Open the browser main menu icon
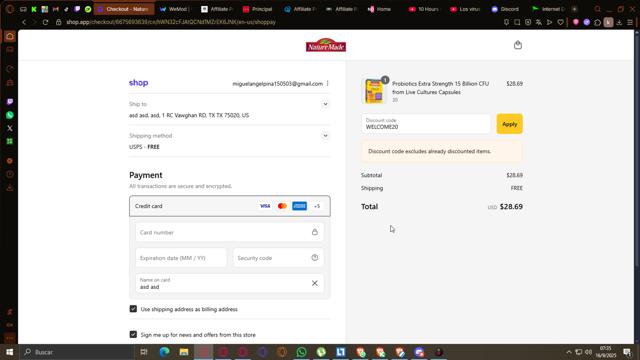This screenshot has width=640, height=360. [x=630, y=22]
